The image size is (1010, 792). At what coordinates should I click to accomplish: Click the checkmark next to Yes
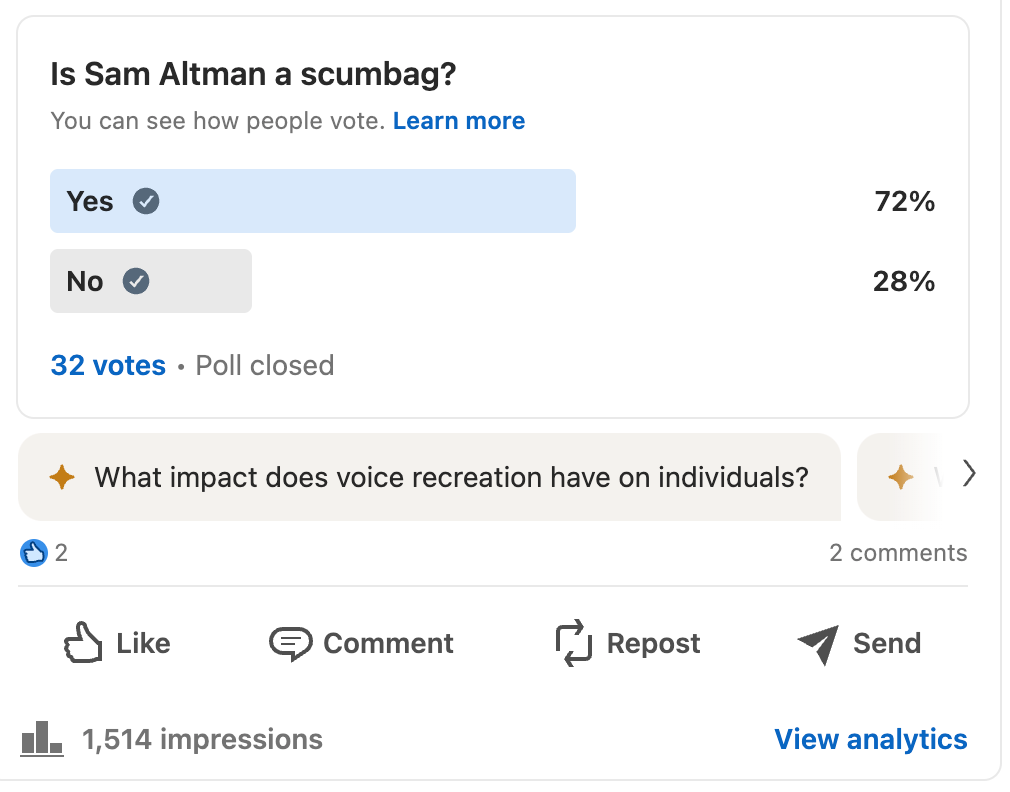point(147,201)
